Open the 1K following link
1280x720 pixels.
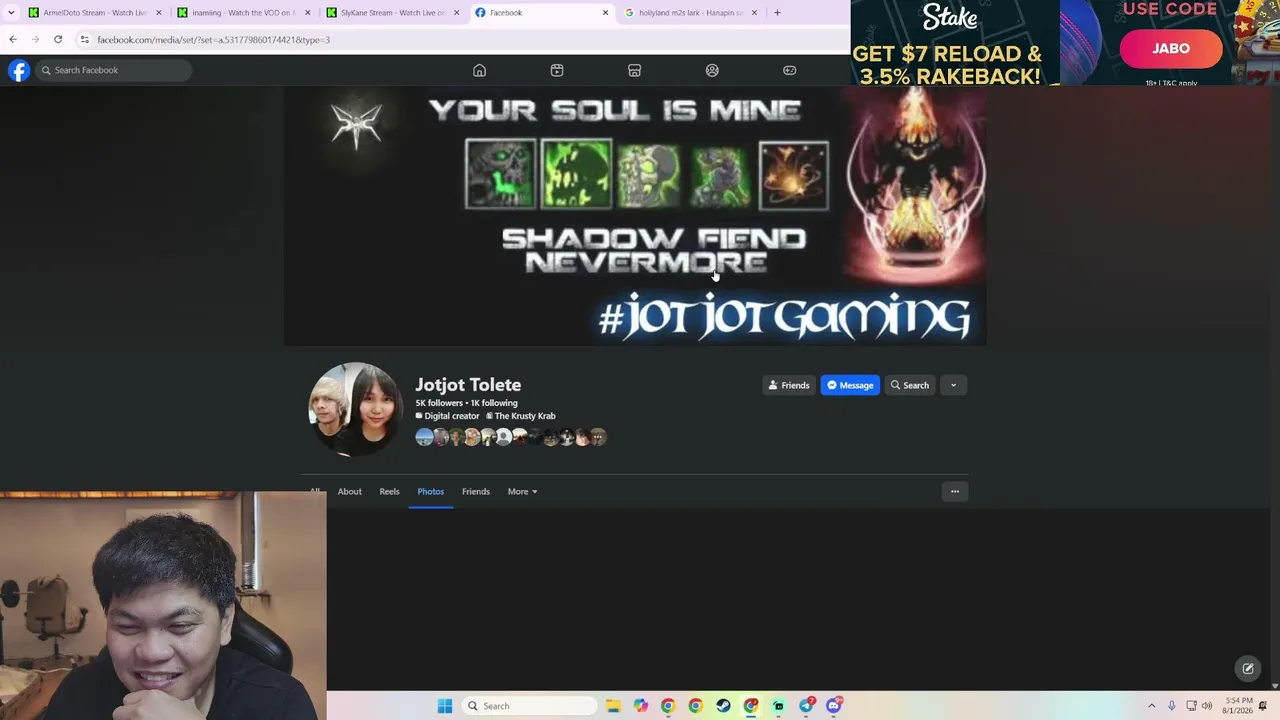coord(494,403)
